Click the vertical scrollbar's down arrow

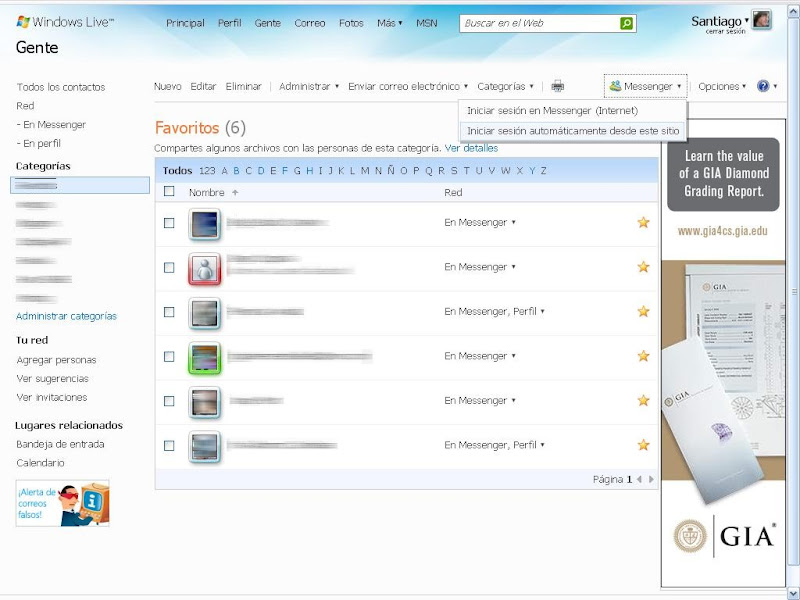coord(793,593)
